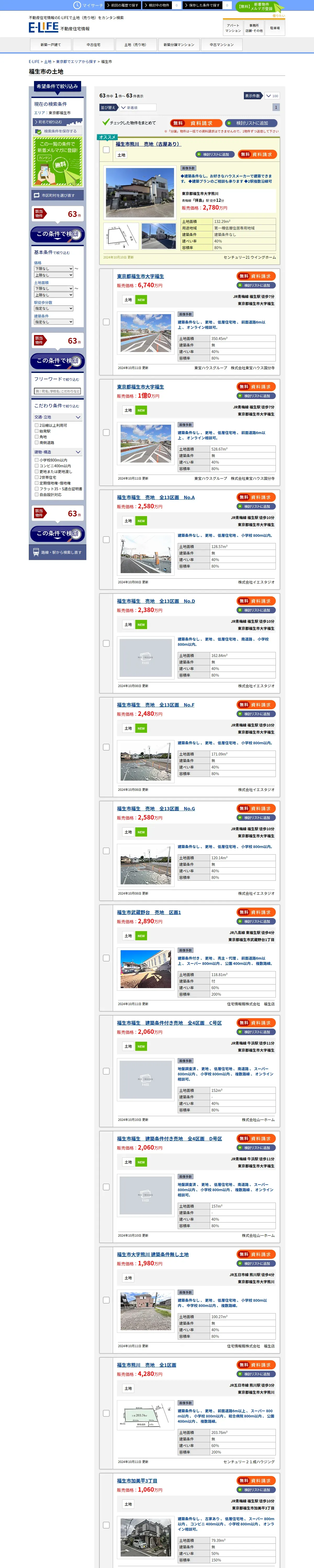Click the フリーワード text input

(57, 391)
